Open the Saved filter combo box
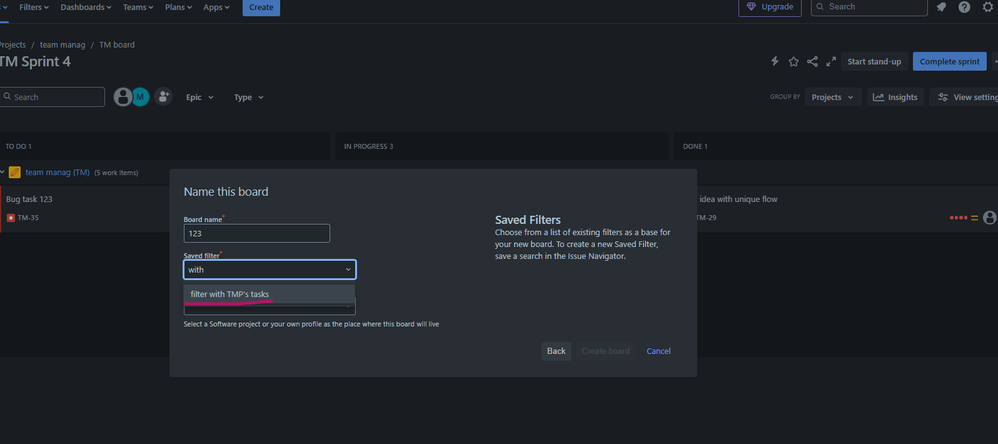The width and height of the screenshot is (998, 444). pyautogui.click(x=270, y=270)
